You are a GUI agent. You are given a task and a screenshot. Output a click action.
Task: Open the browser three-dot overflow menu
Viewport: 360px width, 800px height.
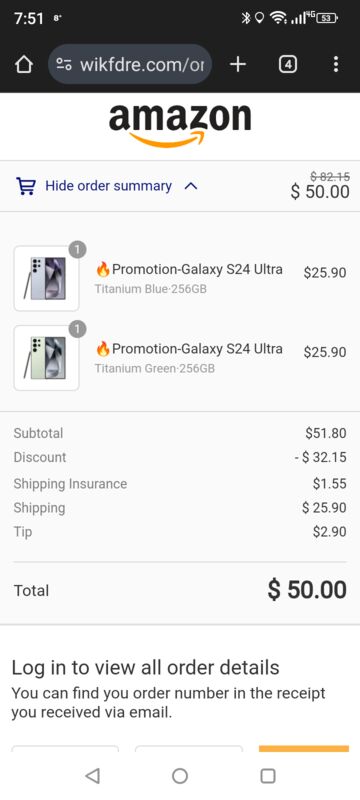[x=336, y=64]
